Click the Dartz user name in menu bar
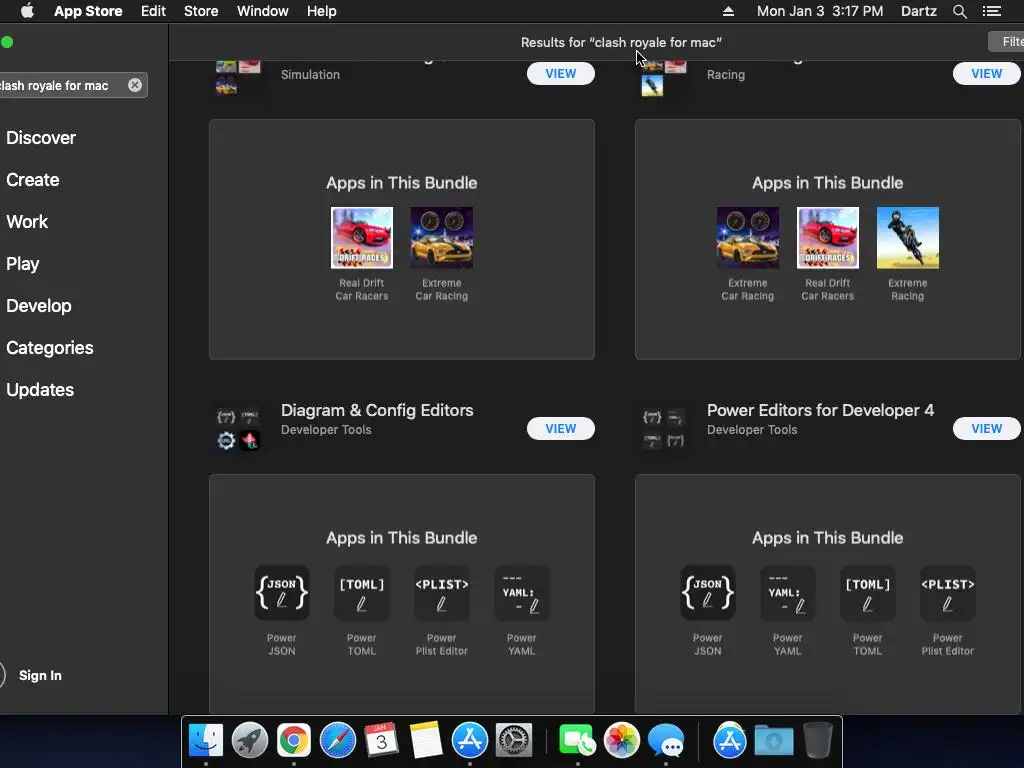Viewport: 1024px width, 768px height. 919,11
